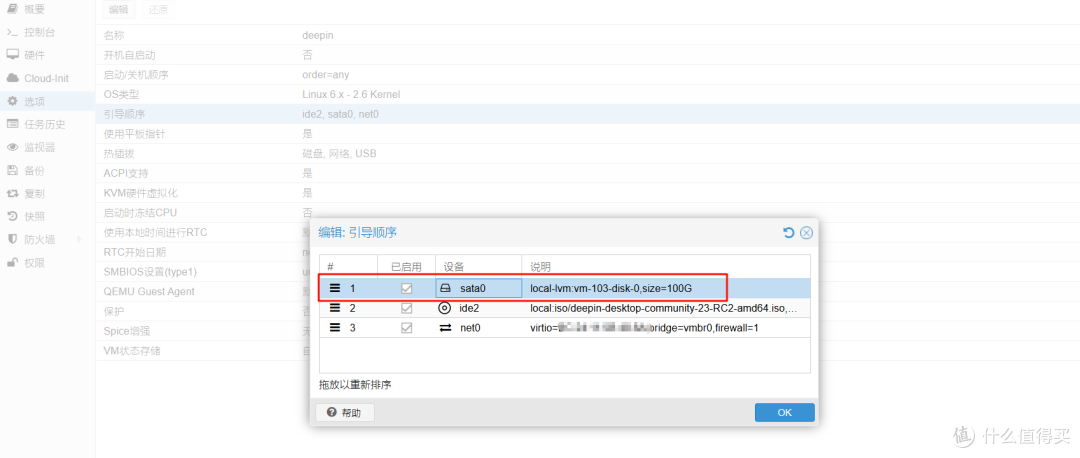Click the 设备 column header
This screenshot has height=458, width=1080.
[478, 267]
